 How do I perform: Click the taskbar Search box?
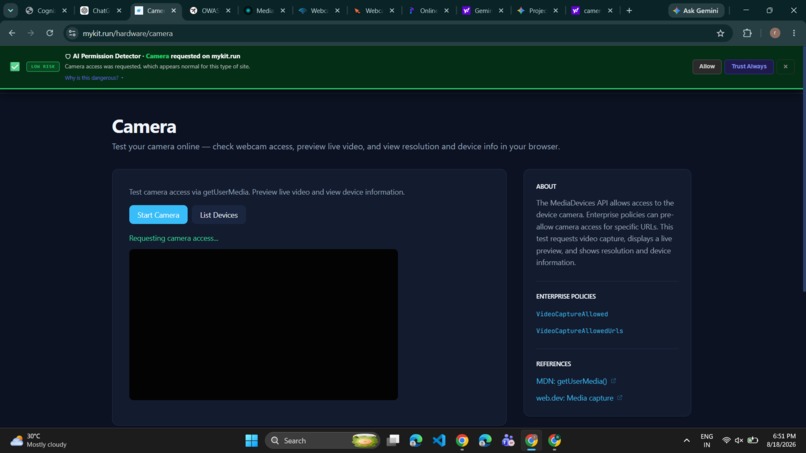tap(322, 440)
